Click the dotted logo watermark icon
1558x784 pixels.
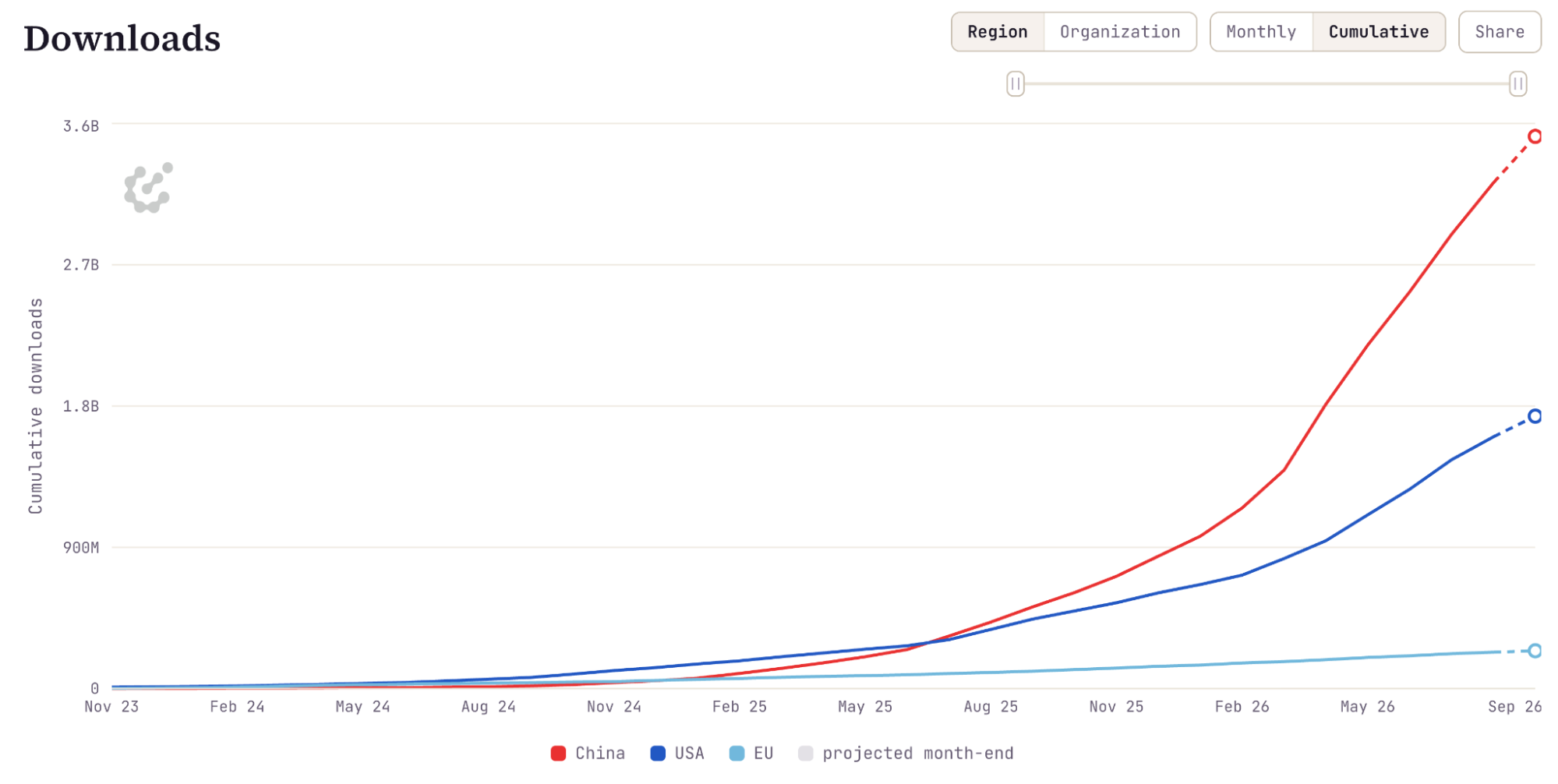coord(148,188)
